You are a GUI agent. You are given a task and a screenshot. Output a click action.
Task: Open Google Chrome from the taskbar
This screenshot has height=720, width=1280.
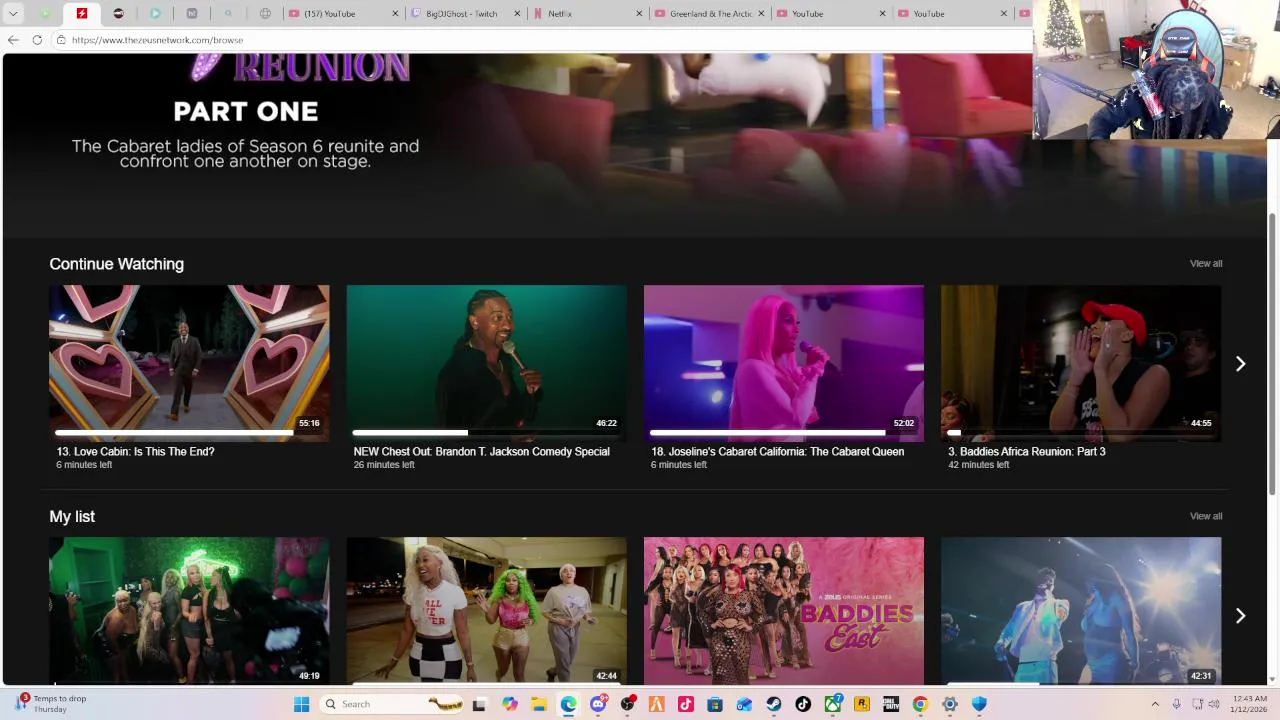tap(920, 704)
